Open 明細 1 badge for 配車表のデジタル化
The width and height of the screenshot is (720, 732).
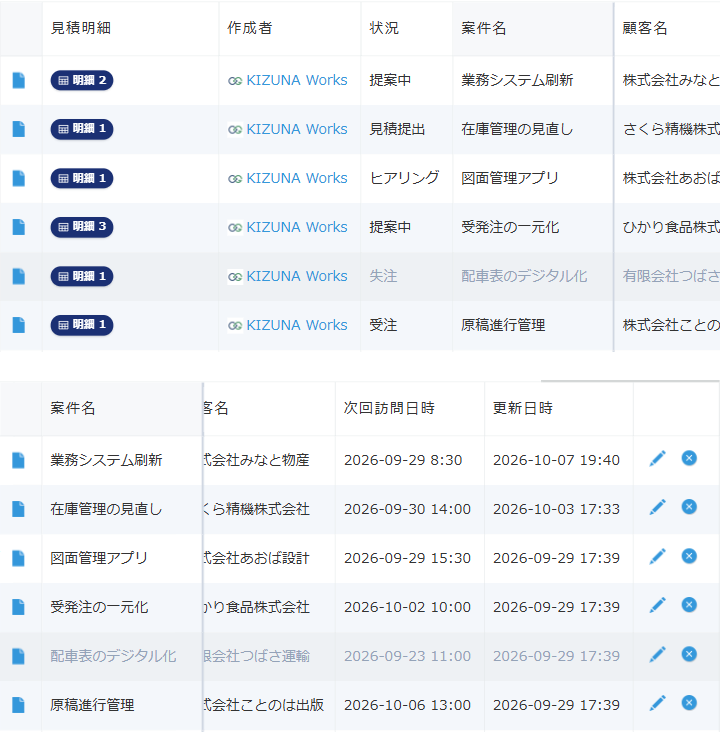coord(82,276)
